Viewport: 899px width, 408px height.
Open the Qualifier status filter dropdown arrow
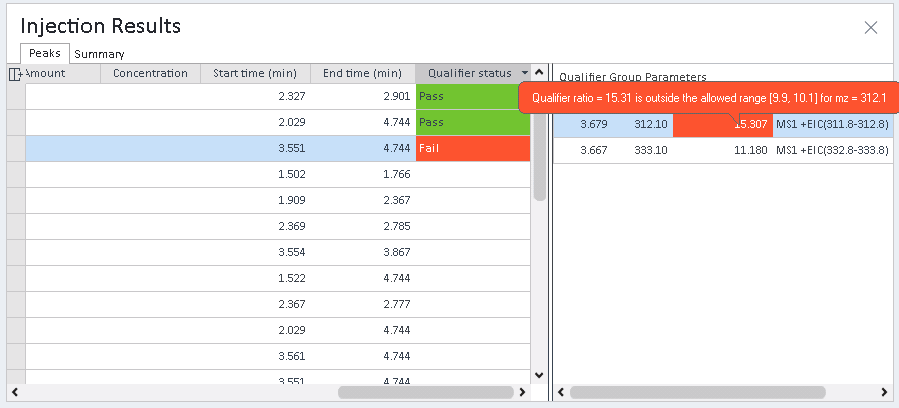click(x=525, y=73)
